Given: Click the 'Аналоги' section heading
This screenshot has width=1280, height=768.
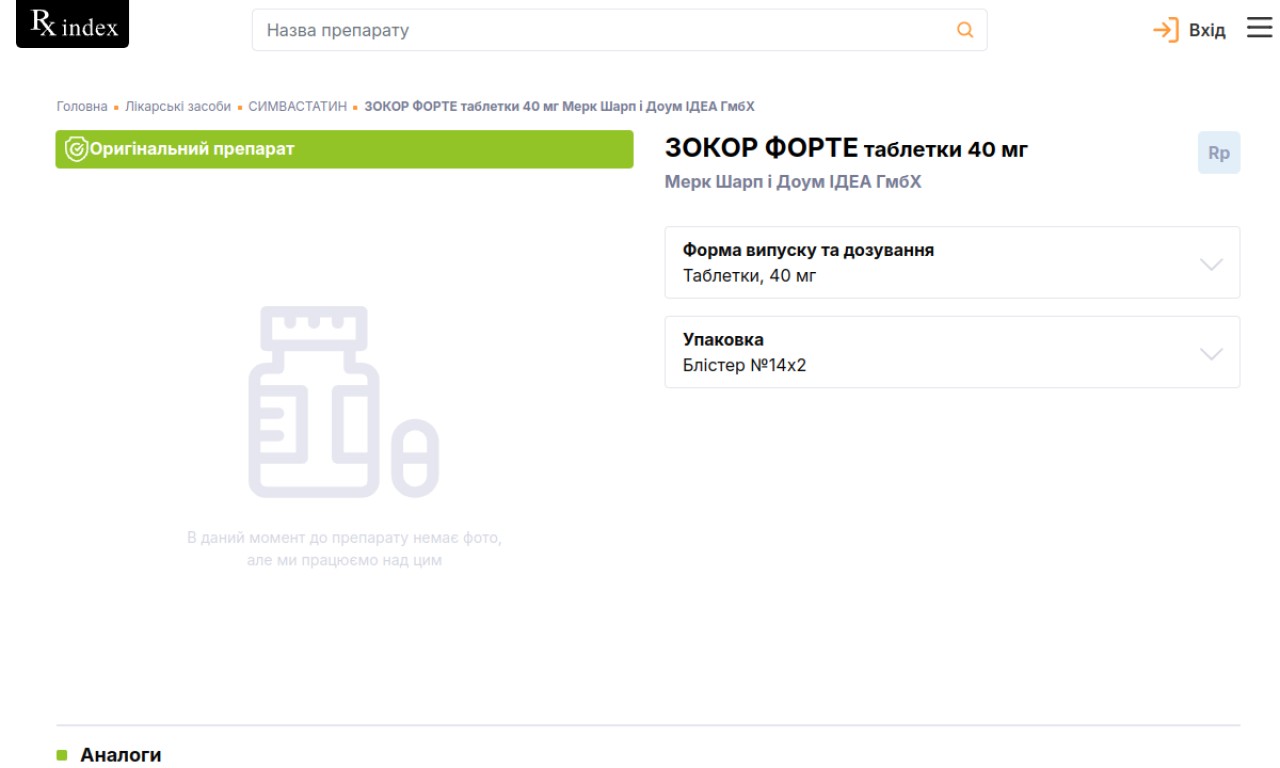Looking at the screenshot, I should click(121, 755).
